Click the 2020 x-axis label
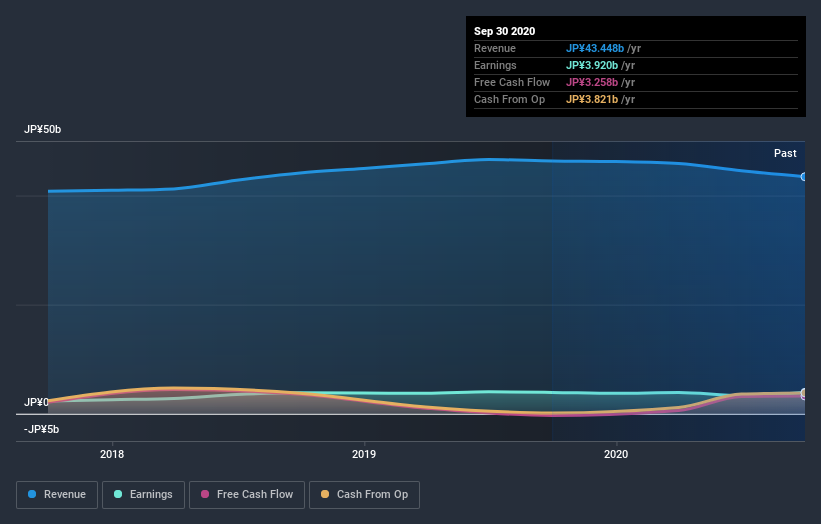Viewport: 821px width, 524px height. pos(616,454)
